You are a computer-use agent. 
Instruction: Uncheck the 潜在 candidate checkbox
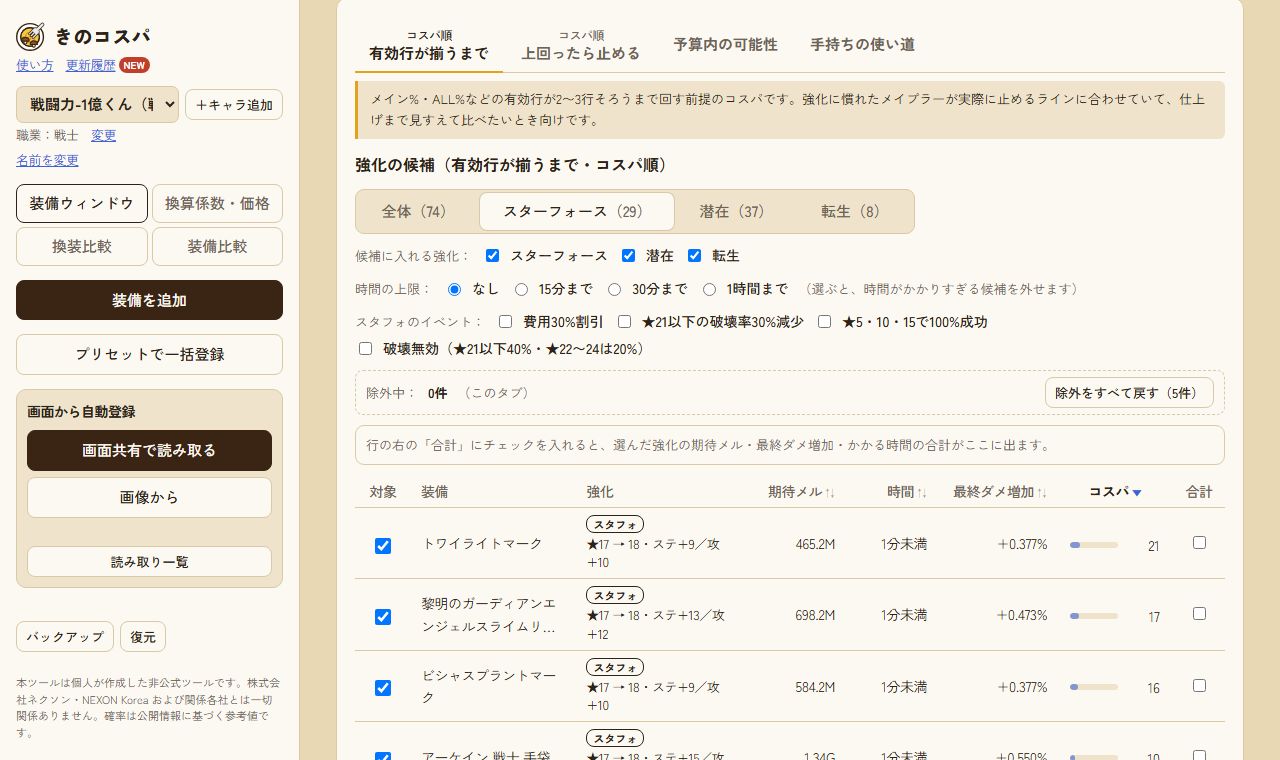628,256
